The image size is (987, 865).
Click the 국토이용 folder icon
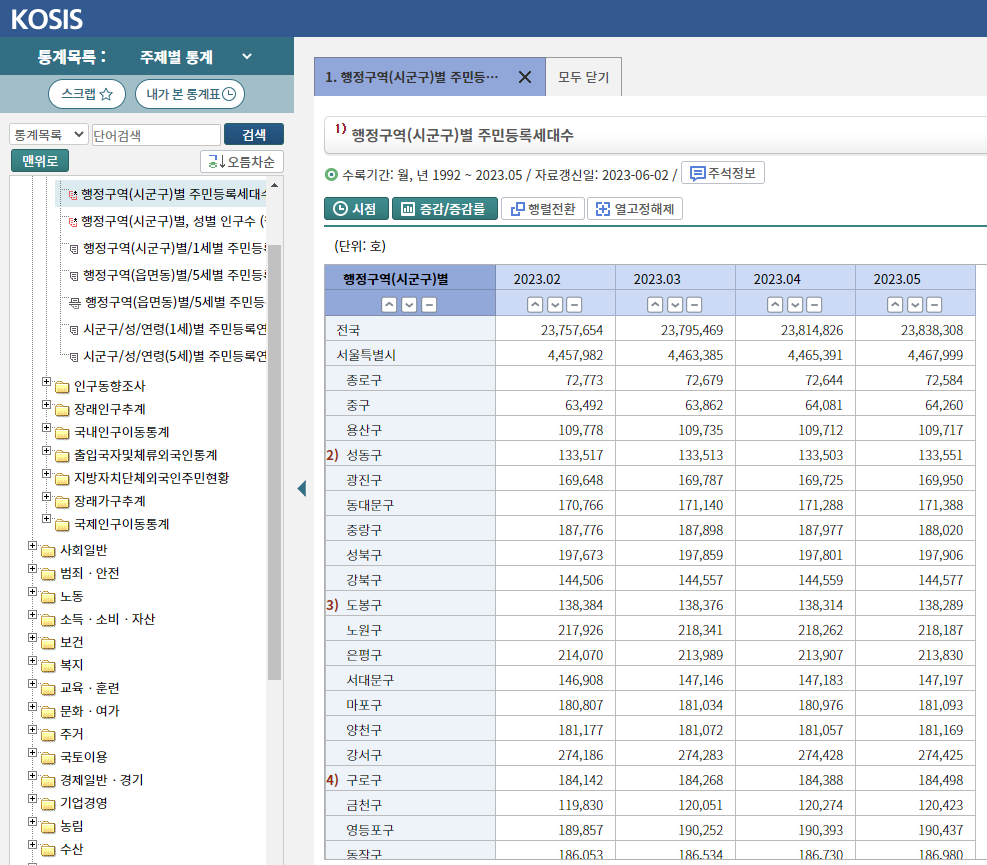[48, 758]
